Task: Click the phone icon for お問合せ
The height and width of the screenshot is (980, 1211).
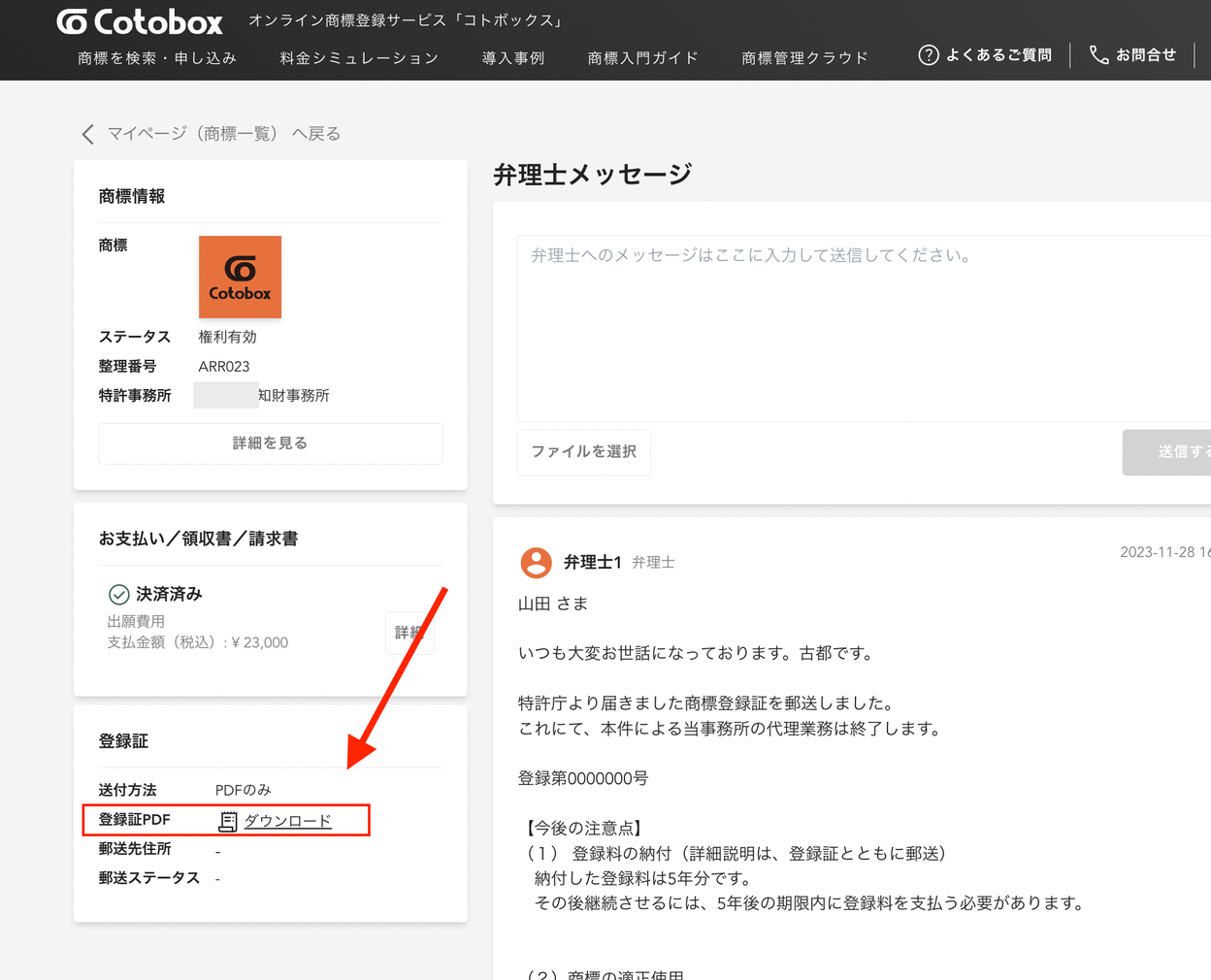Action: 1098,55
